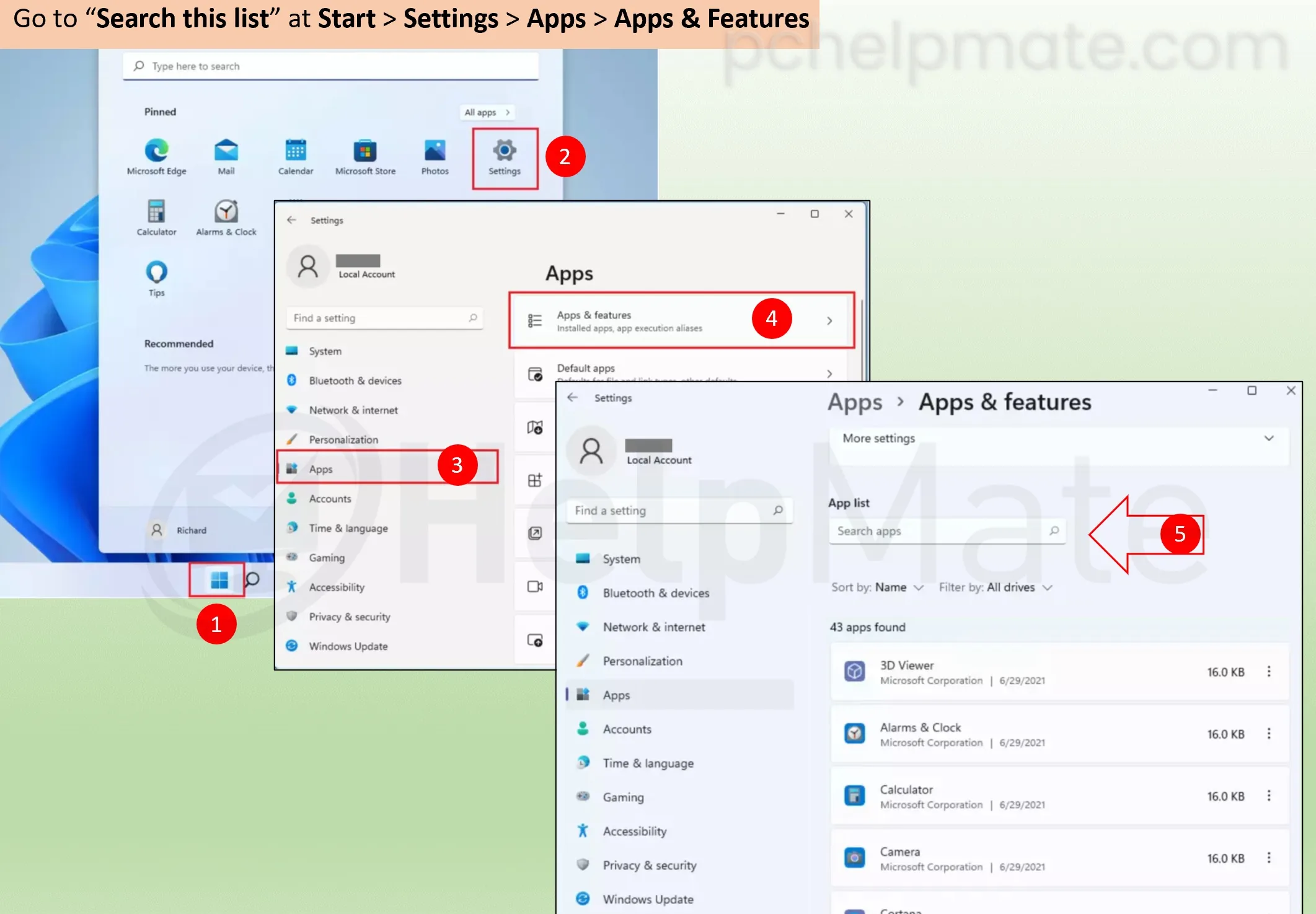Open the Sort by Name dropdown
This screenshot has width=1316, height=914.
[877, 587]
